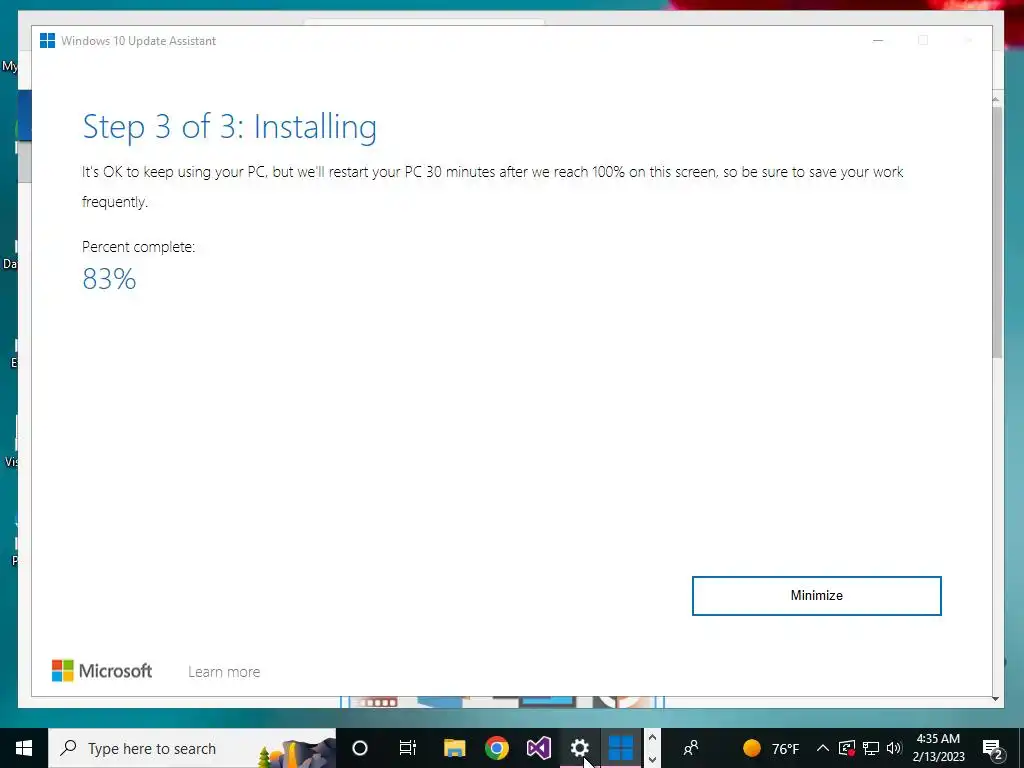Viewport: 1024px width, 768px height.
Task: Click the Type here to search box
Action: [192, 748]
